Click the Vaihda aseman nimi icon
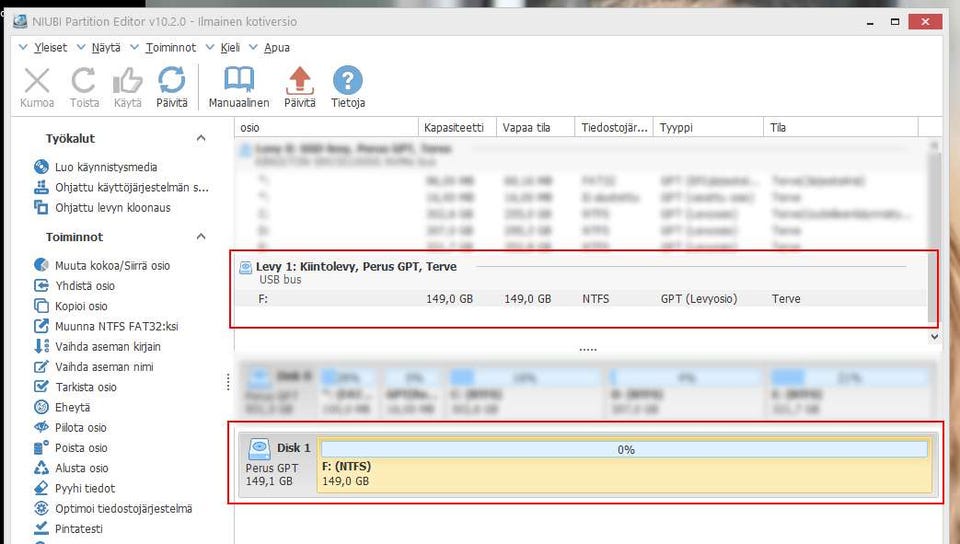 (x=41, y=366)
